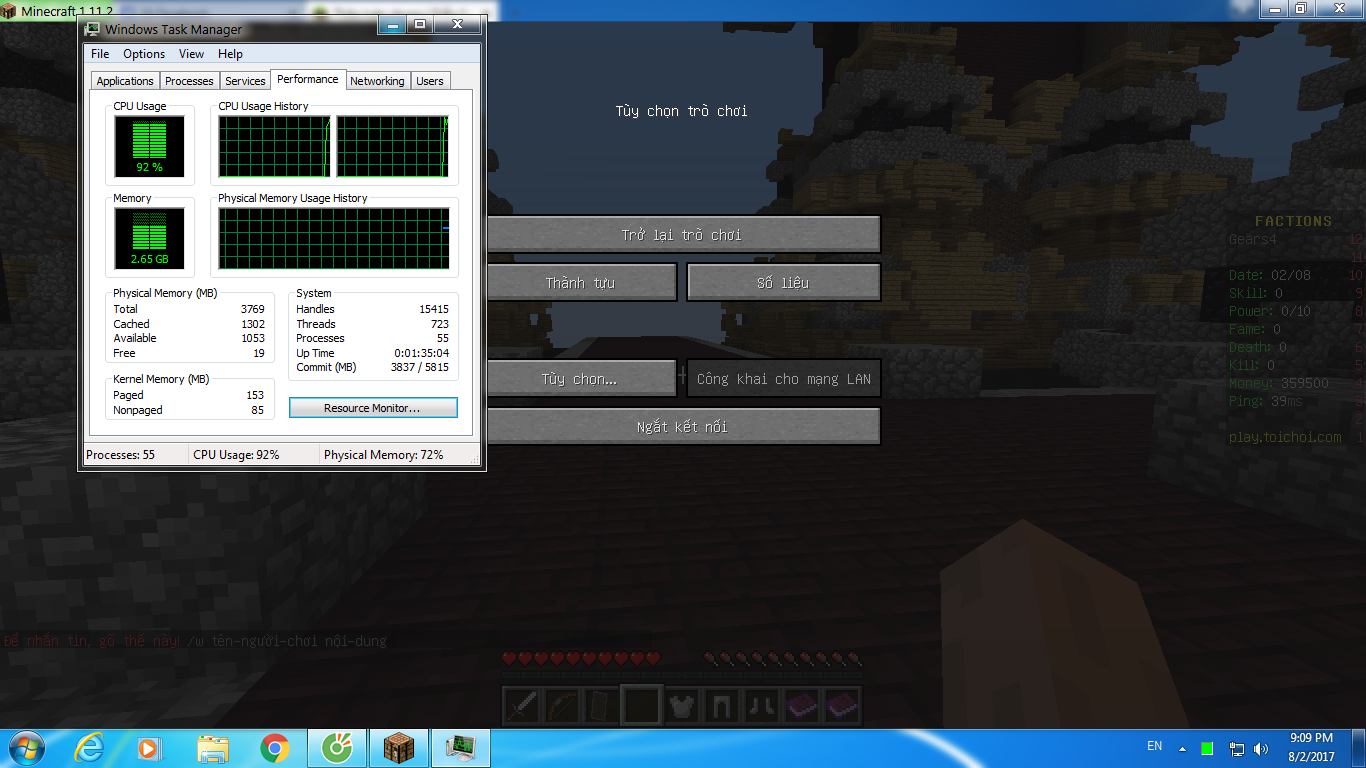Open Windows Media Player from taskbar
This screenshot has width=1366, height=768.
pos(149,748)
